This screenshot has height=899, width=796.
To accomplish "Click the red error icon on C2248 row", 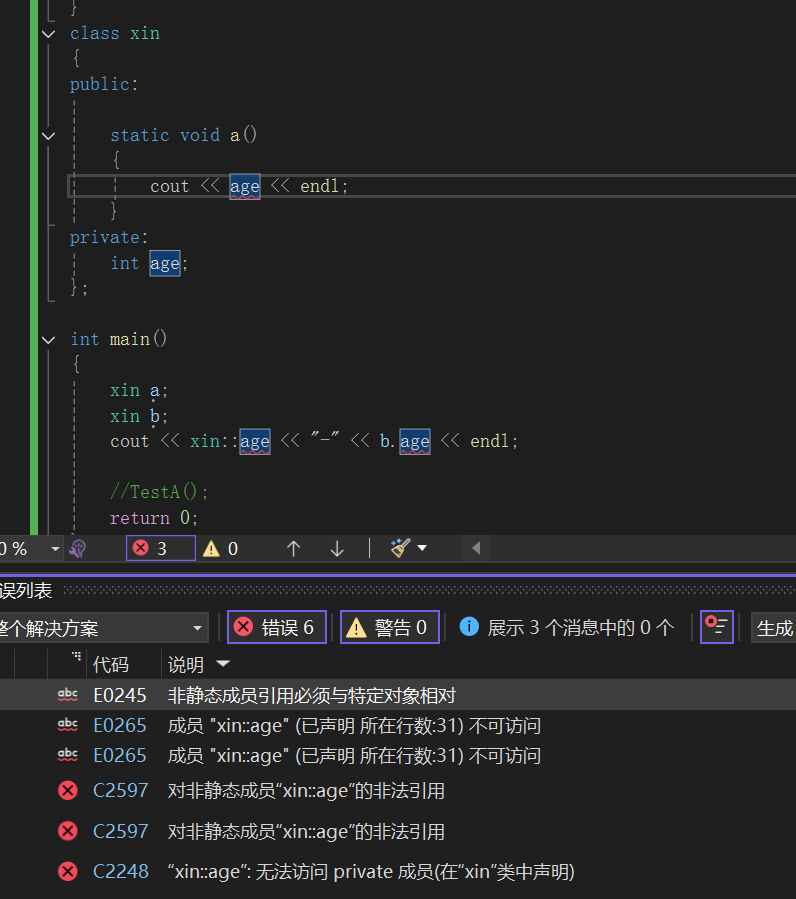I will (68, 871).
